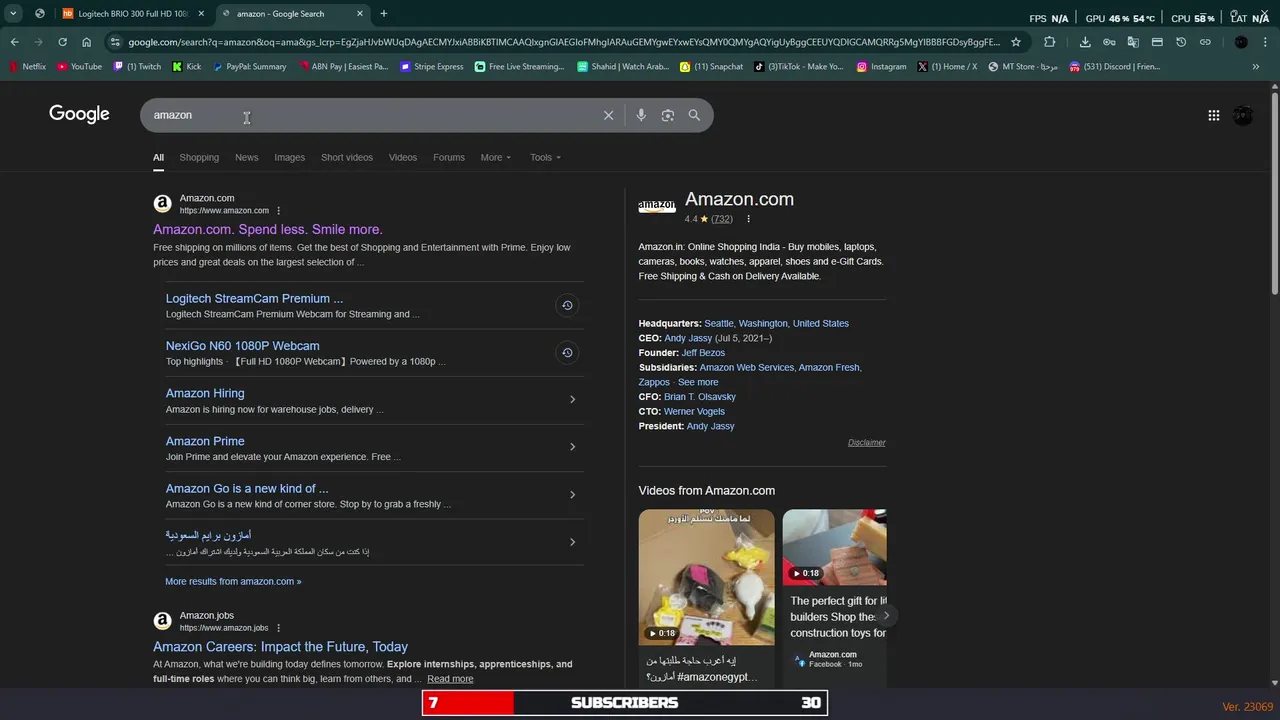Expand the More search filters dropdown
This screenshot has width=1280, height=720.
[495, 157]
